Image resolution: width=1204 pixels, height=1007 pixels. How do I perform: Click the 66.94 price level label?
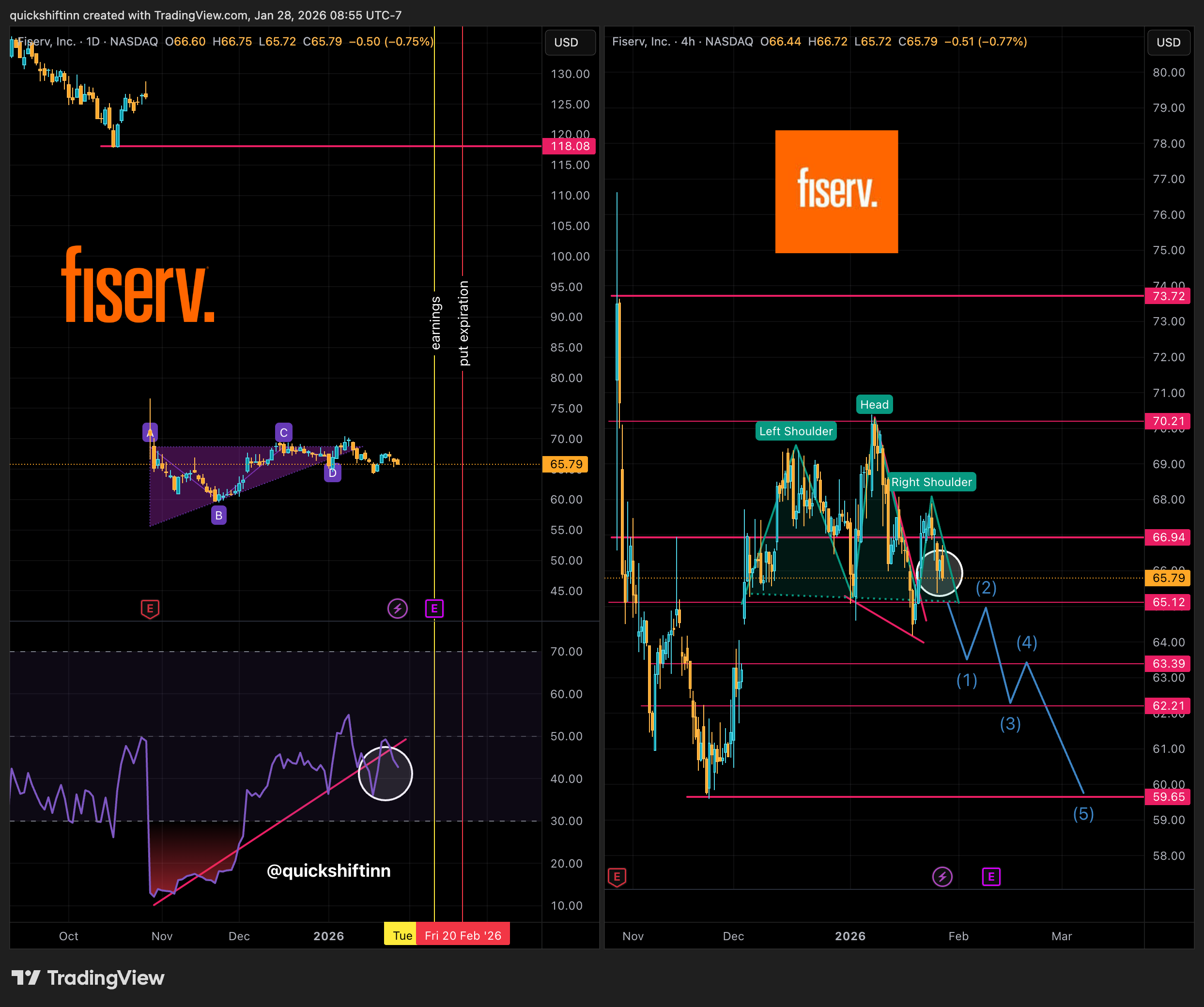point(1168,537)
